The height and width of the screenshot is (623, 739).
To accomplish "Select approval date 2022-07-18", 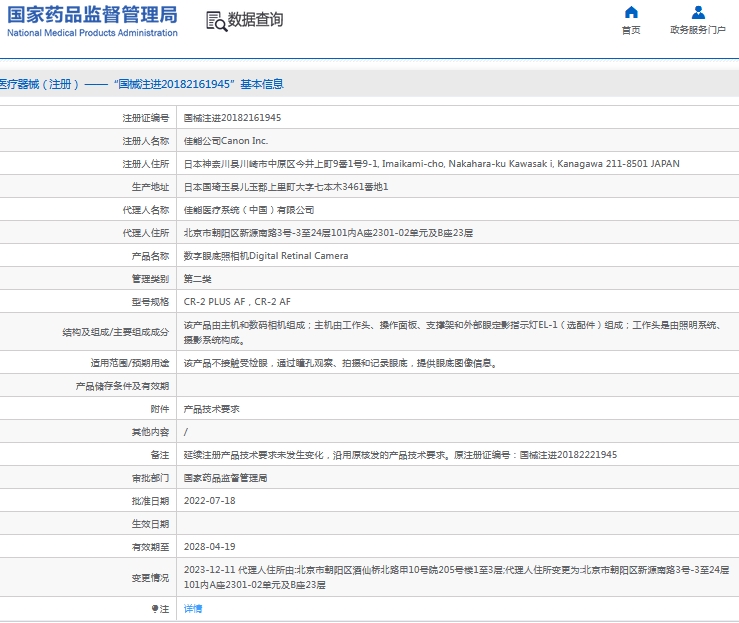I will (x=210, y=500).
